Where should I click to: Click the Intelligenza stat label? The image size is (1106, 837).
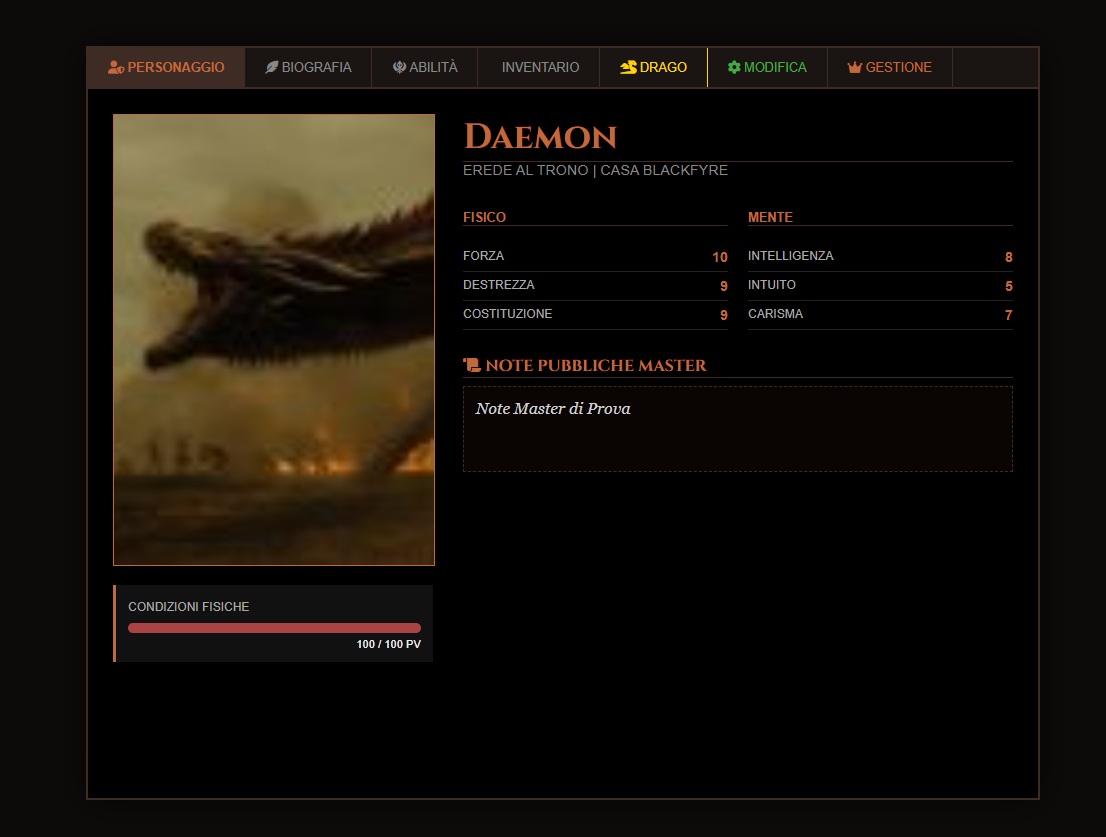coord(791,256)
